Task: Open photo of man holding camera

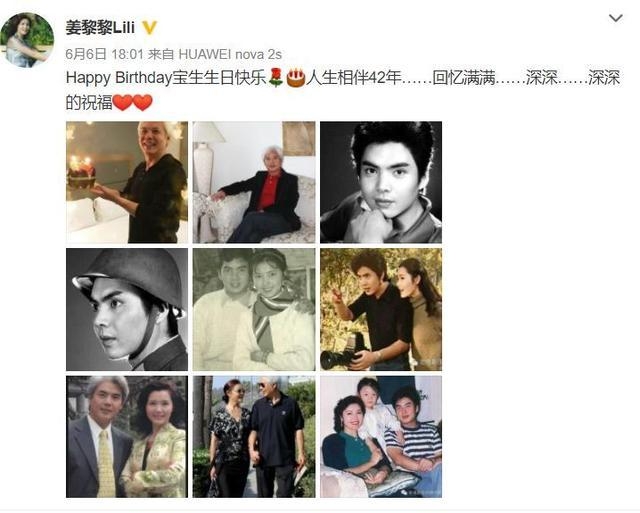Action: click(381, 309)
